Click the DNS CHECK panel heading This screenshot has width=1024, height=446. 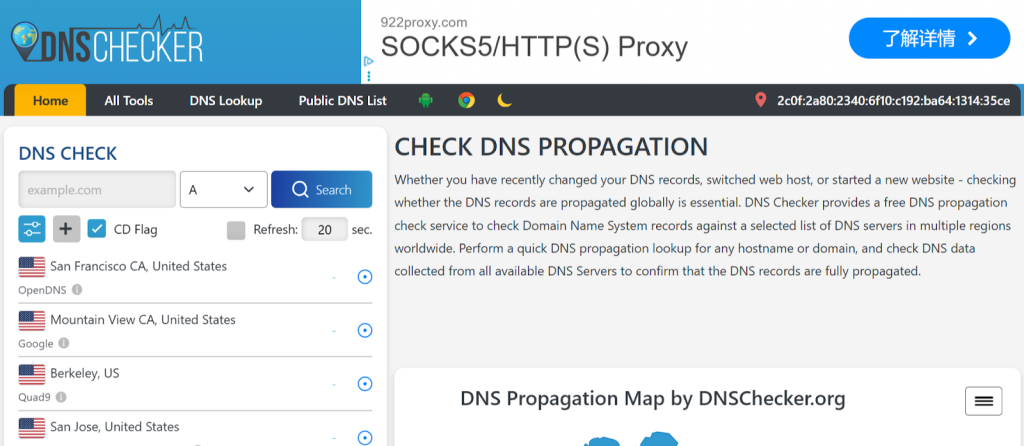[x=68, y=153]
